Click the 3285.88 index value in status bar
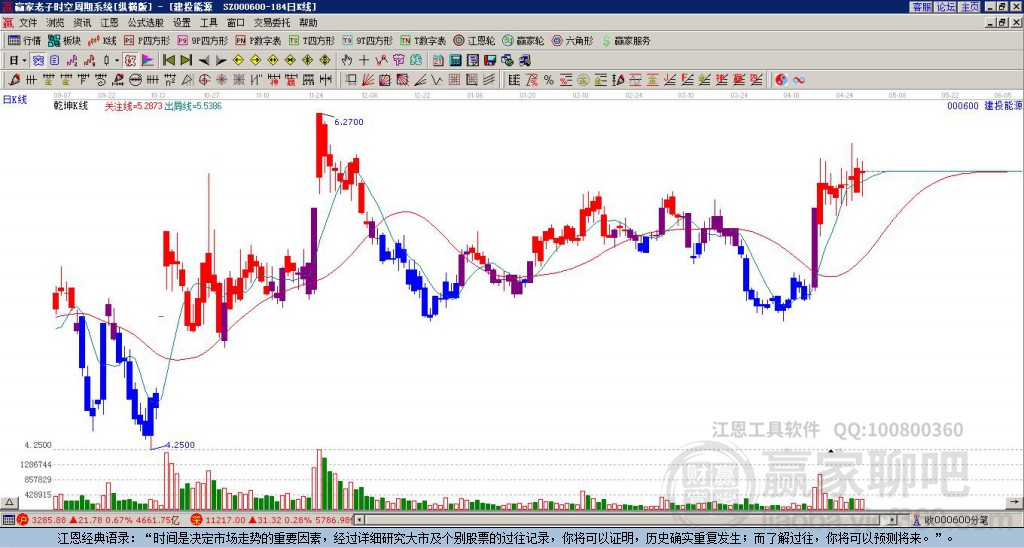1024x548 pixels. [x=49, y=520]
